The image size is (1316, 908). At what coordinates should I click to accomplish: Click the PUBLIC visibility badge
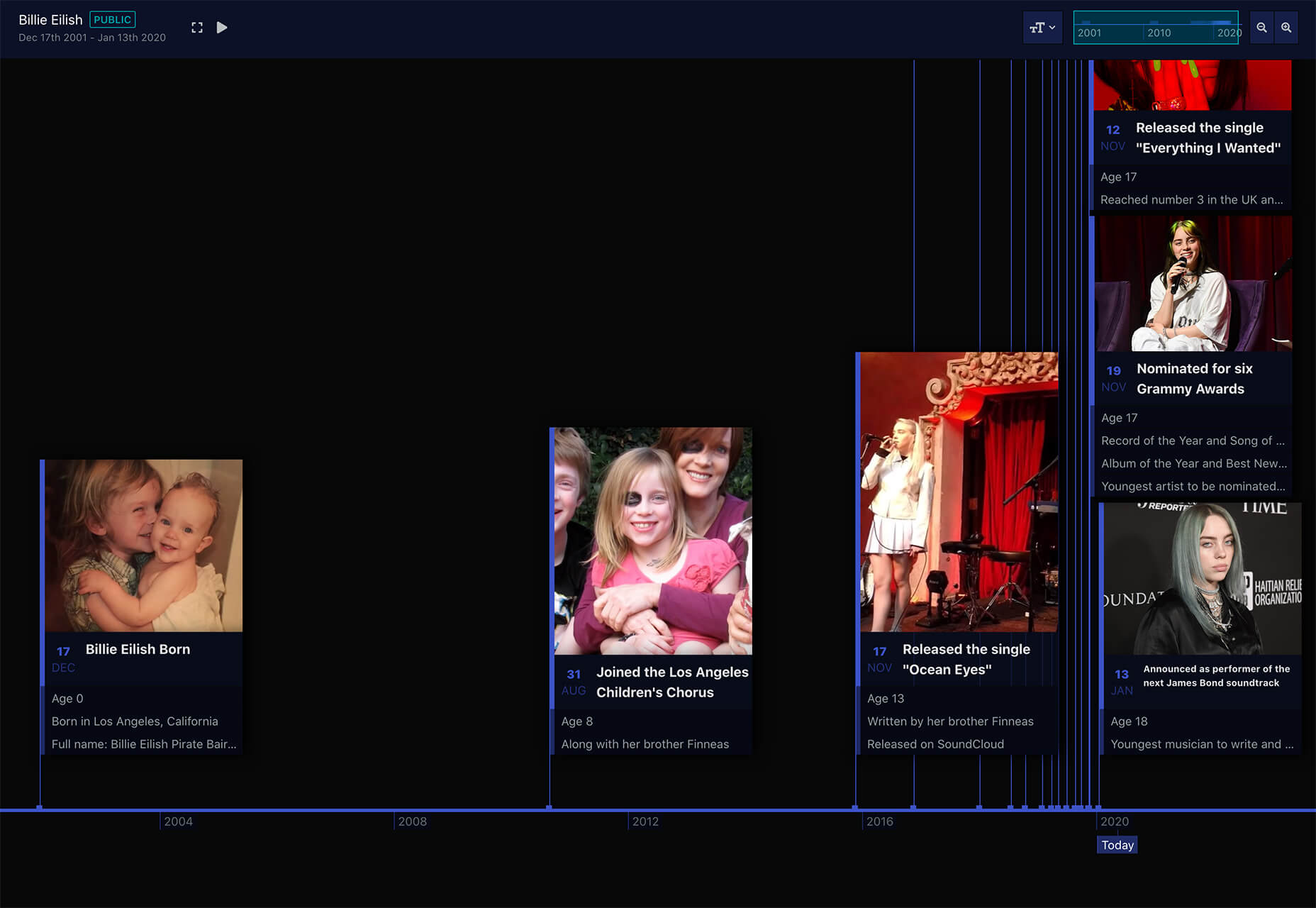click(x=112, y=20)
